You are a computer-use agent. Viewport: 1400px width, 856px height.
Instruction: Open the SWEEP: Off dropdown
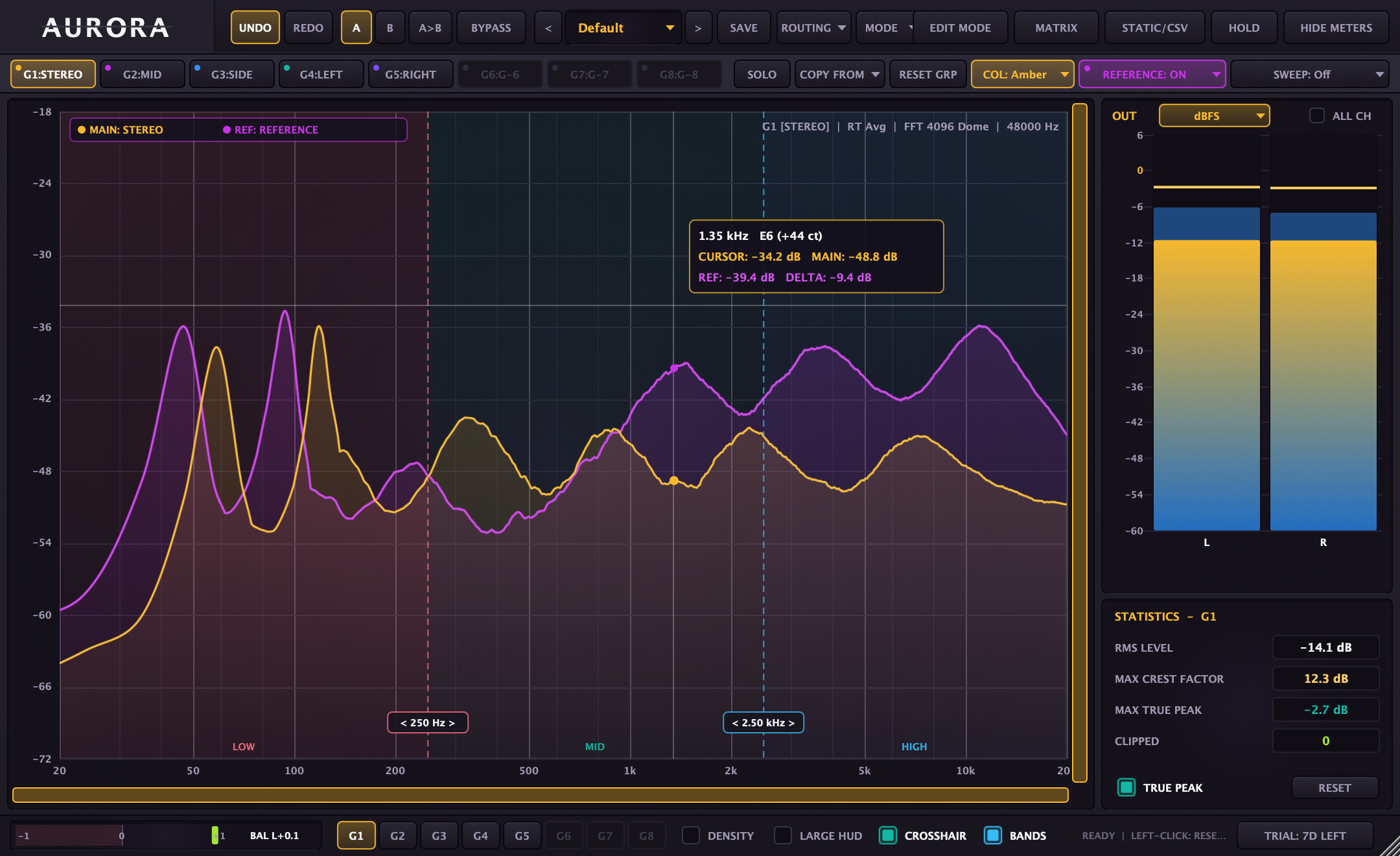tap(1309, 75)
